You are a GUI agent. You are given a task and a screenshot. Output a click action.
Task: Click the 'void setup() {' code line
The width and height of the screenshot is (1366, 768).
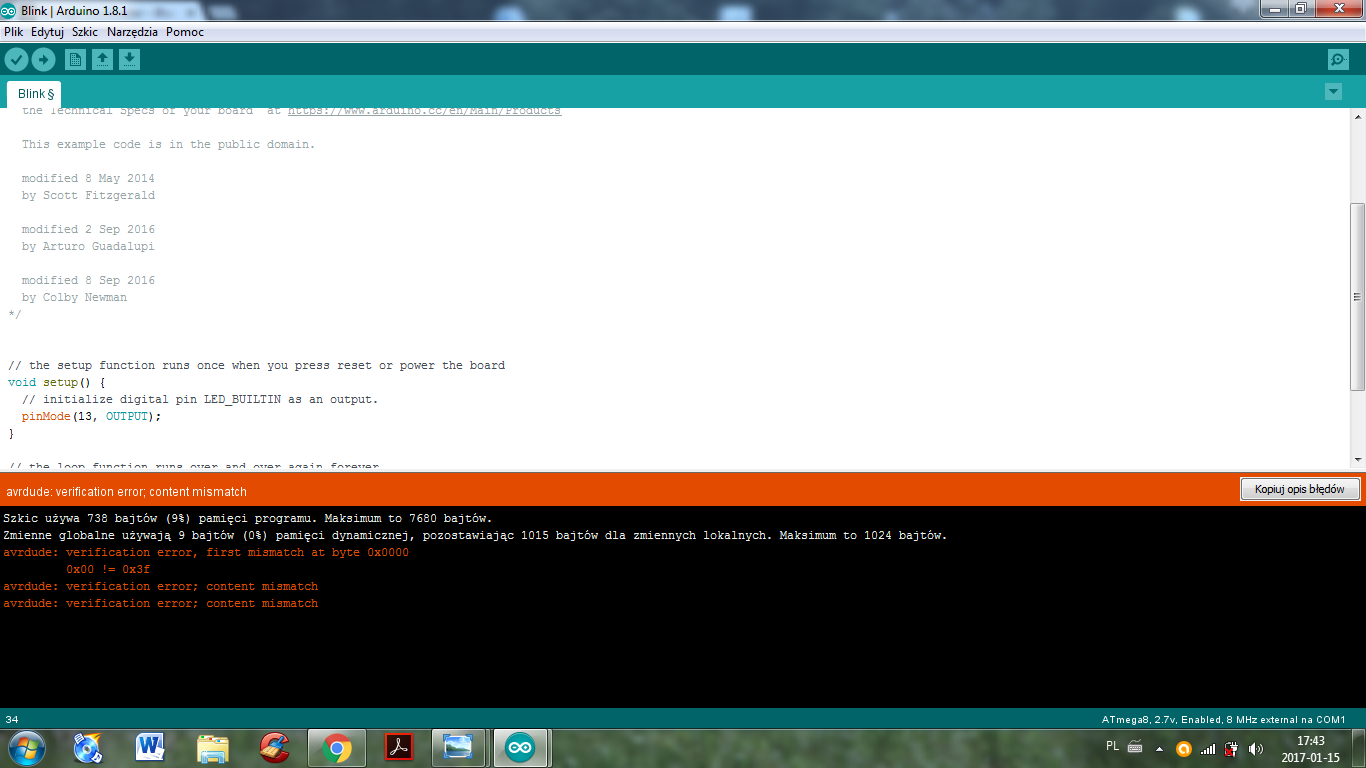point(56,382)
